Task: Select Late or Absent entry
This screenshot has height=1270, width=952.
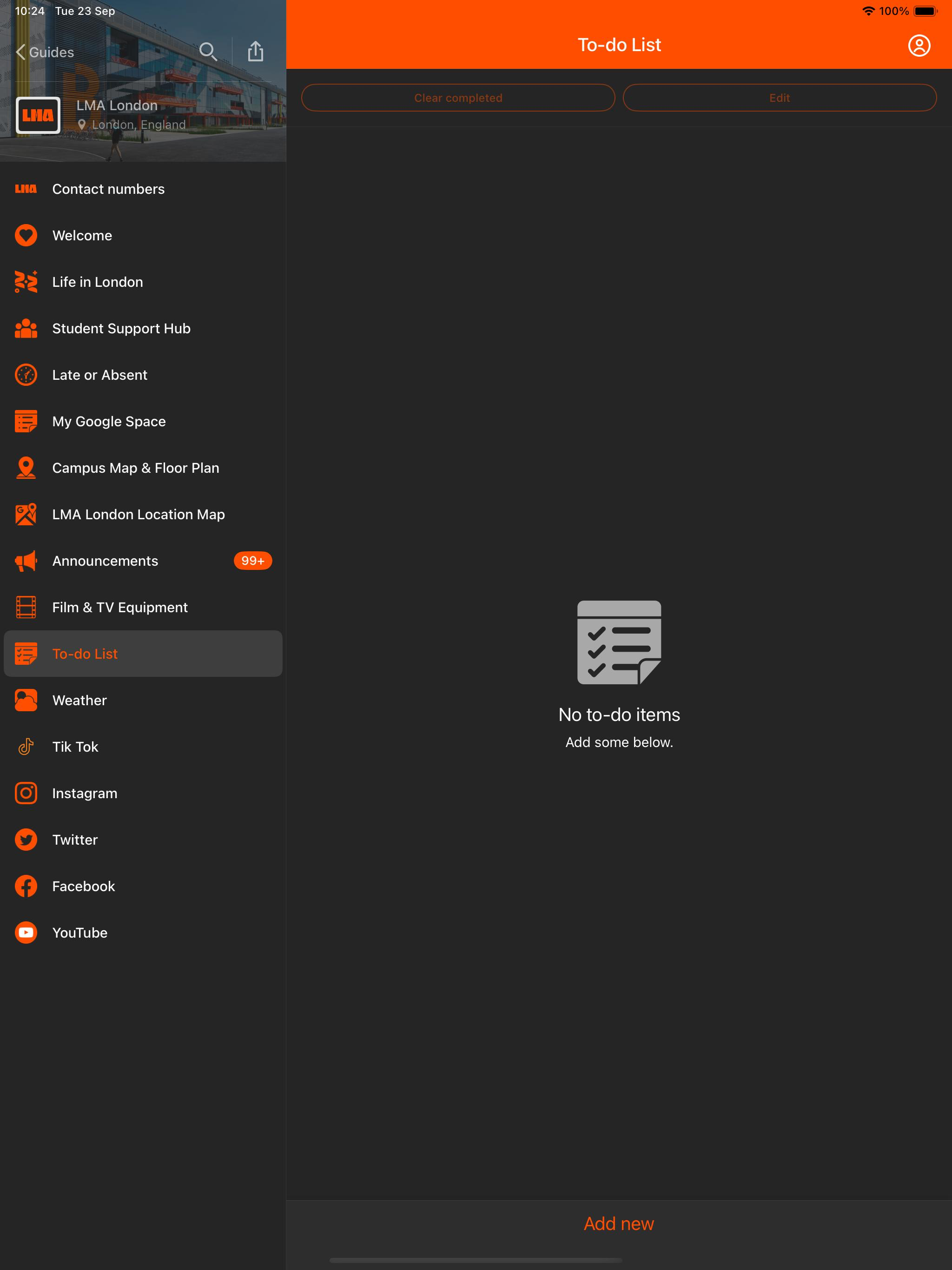Action: pyautogui.click(x=143, y=375)
